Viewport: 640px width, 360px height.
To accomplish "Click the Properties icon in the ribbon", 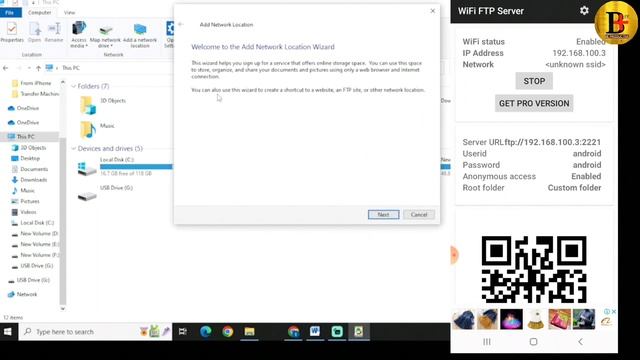I will click(12, 32).
